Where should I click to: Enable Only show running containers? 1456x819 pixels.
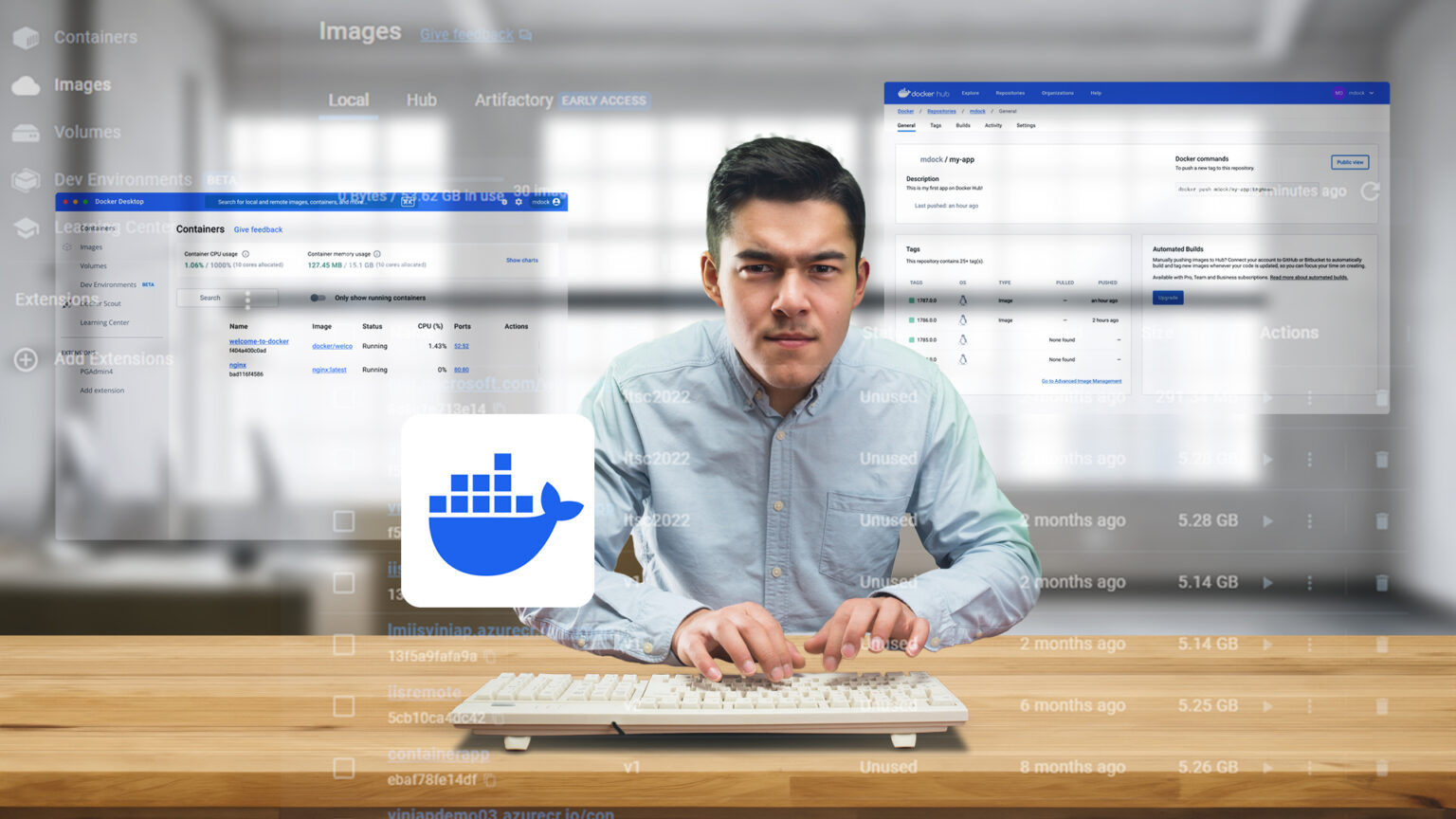coord(318,298)
